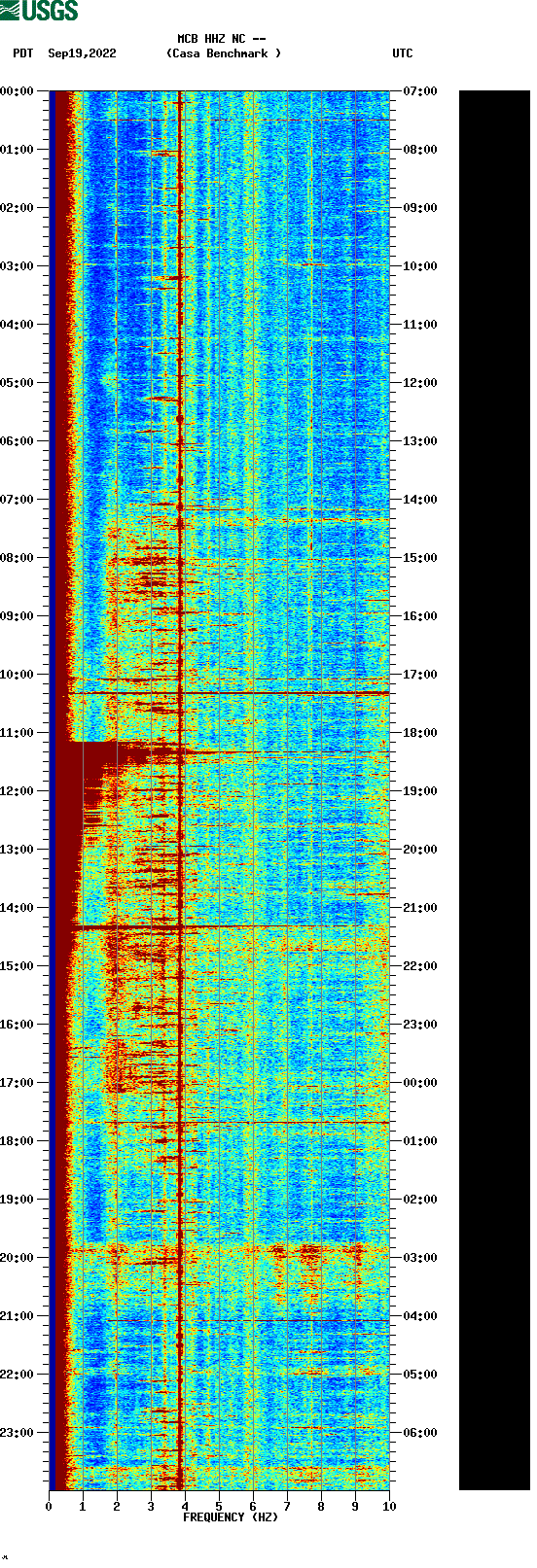Click the 13:00 UTC time label
The height and width of the screenshot is (1568, 537).
(420, 441)
